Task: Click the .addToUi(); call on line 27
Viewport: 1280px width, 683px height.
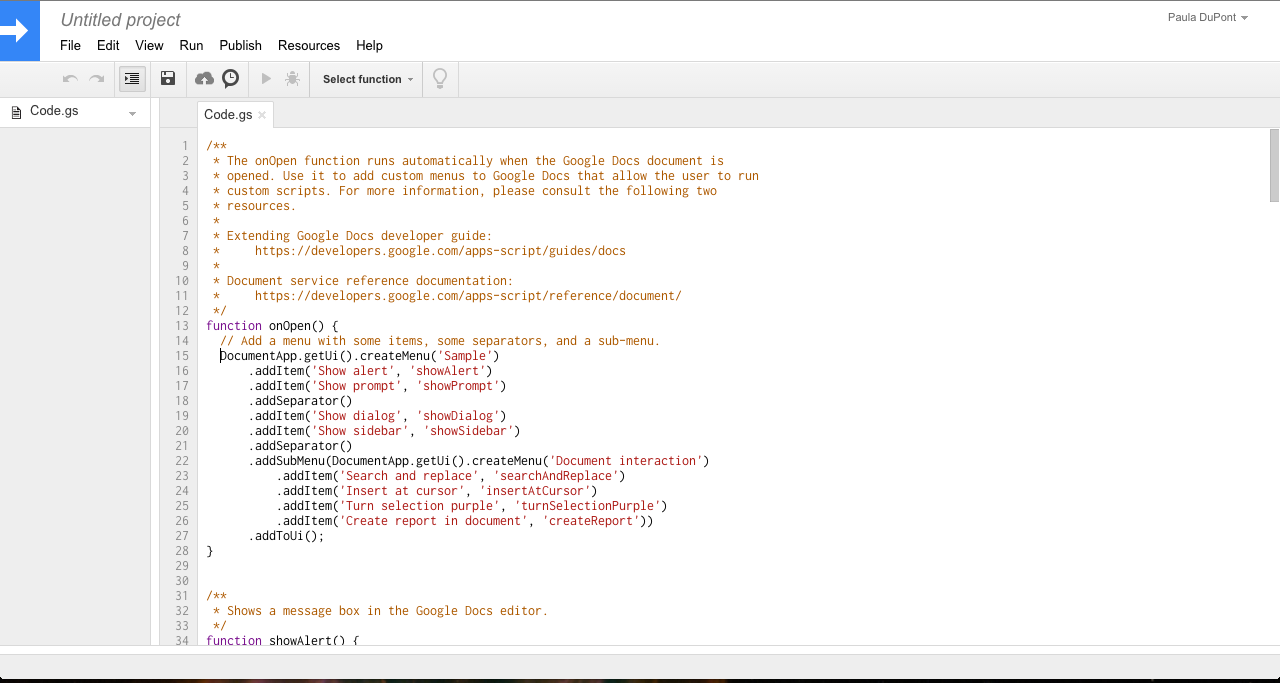Action: click(x=287, y=536)
